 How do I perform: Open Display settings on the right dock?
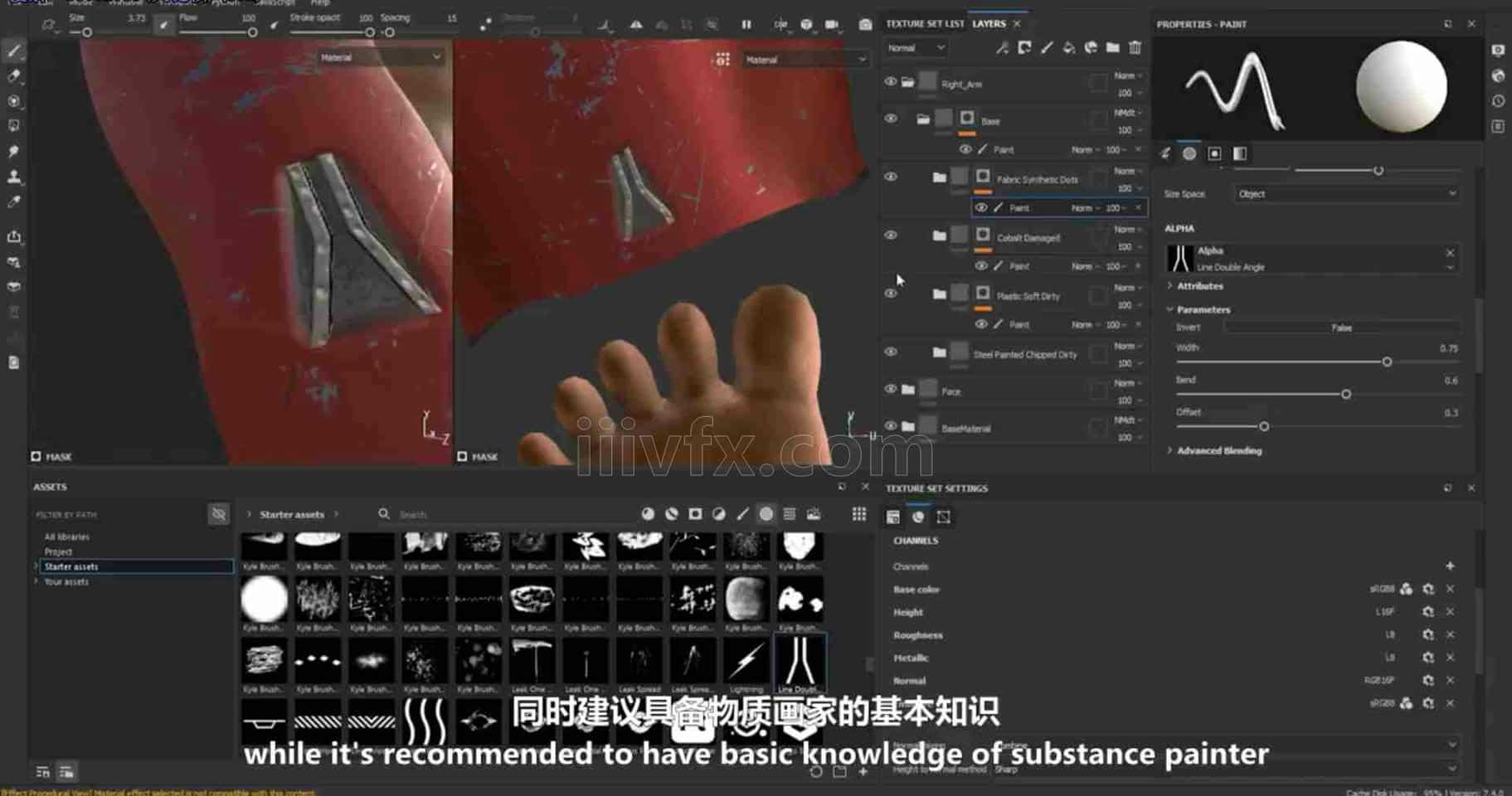click(1498, 51)
